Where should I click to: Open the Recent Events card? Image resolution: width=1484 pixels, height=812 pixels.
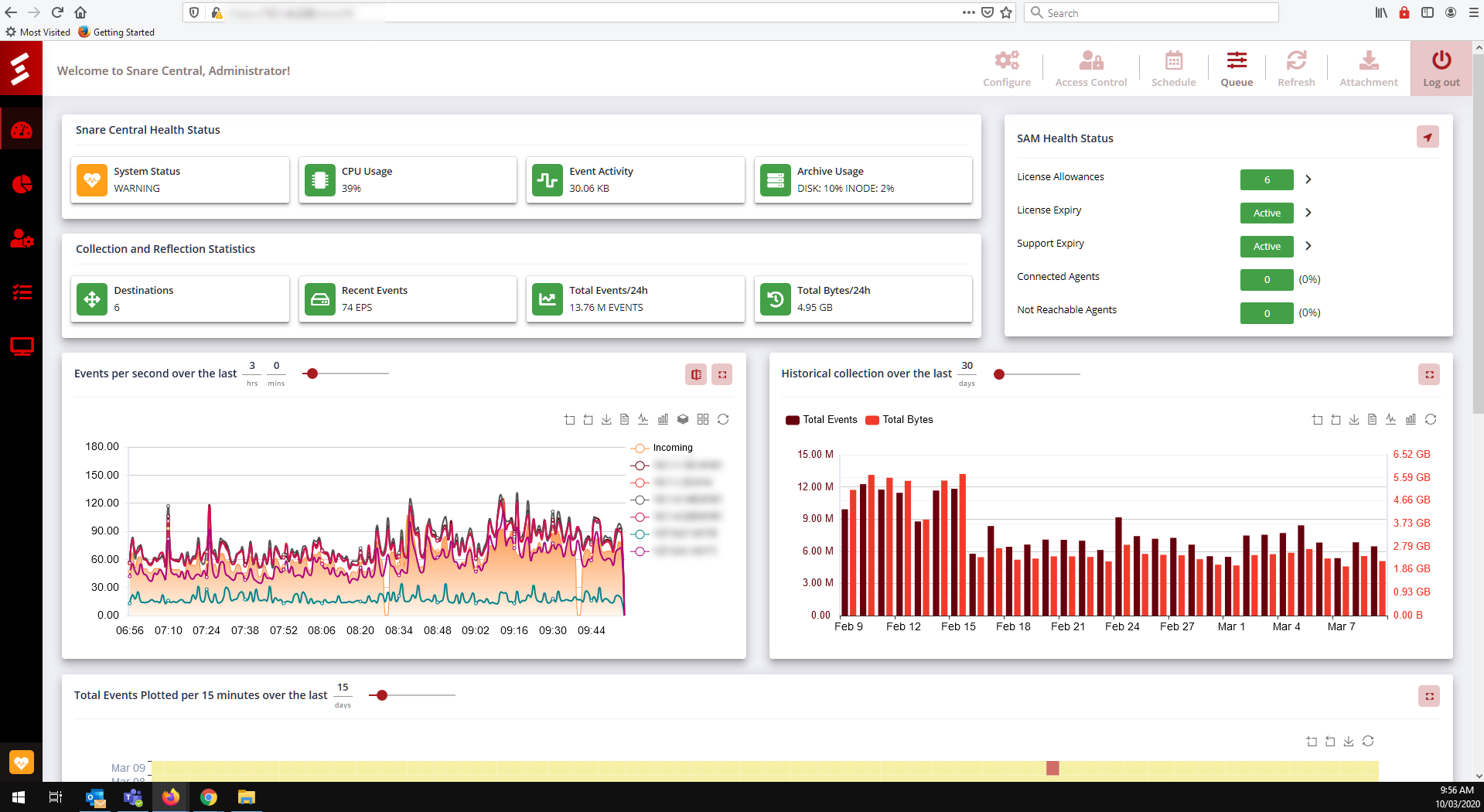click(x=408, y=299)
